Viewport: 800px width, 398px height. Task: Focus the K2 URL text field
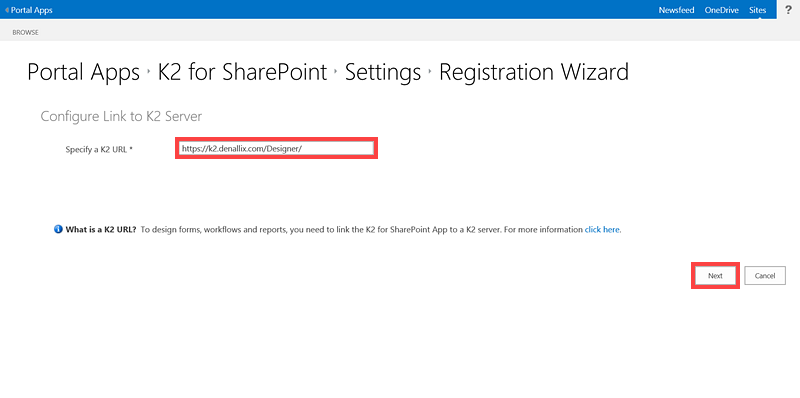[x=277, y=148]
